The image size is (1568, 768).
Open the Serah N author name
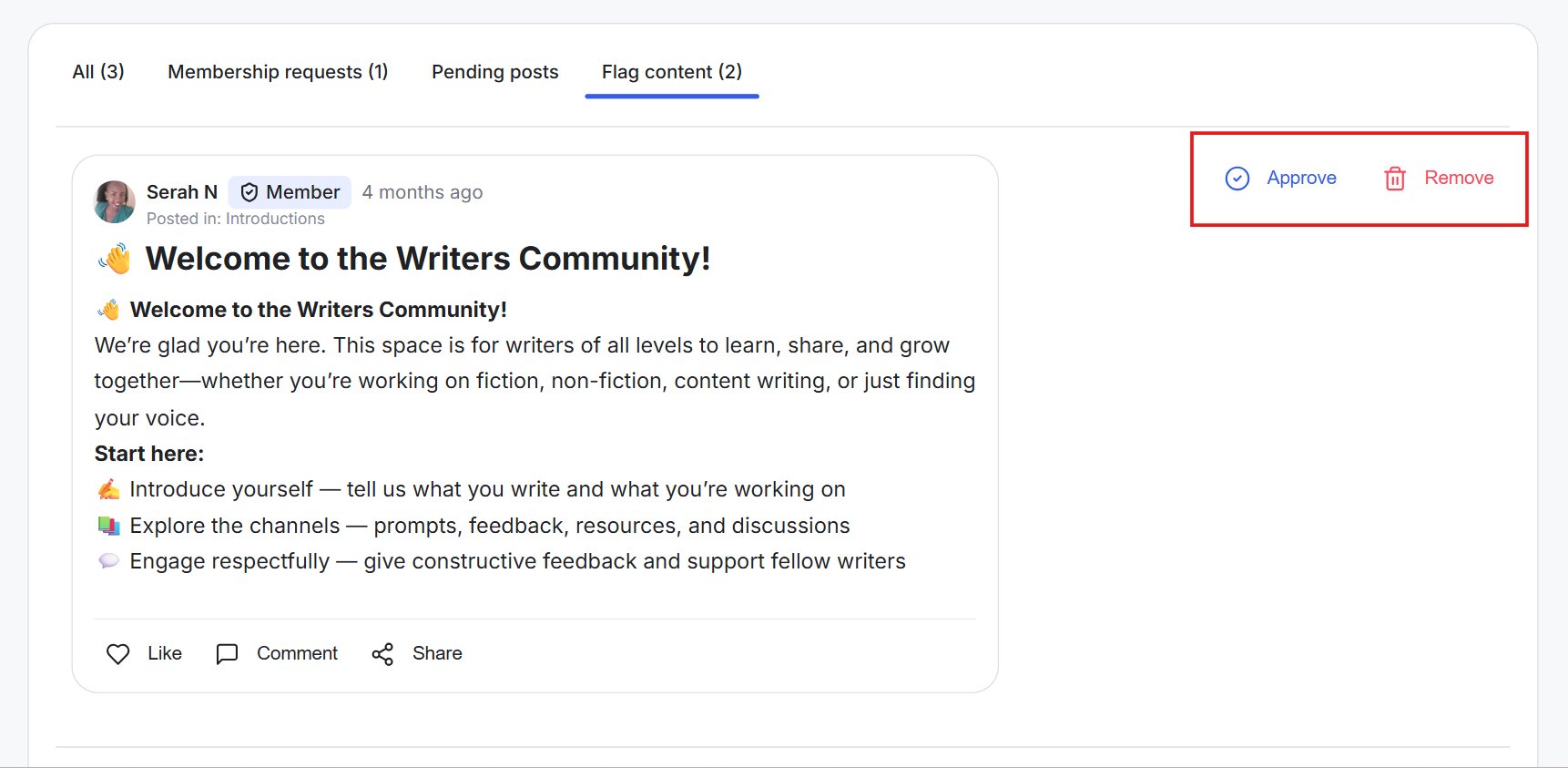(x=181, y=192)
